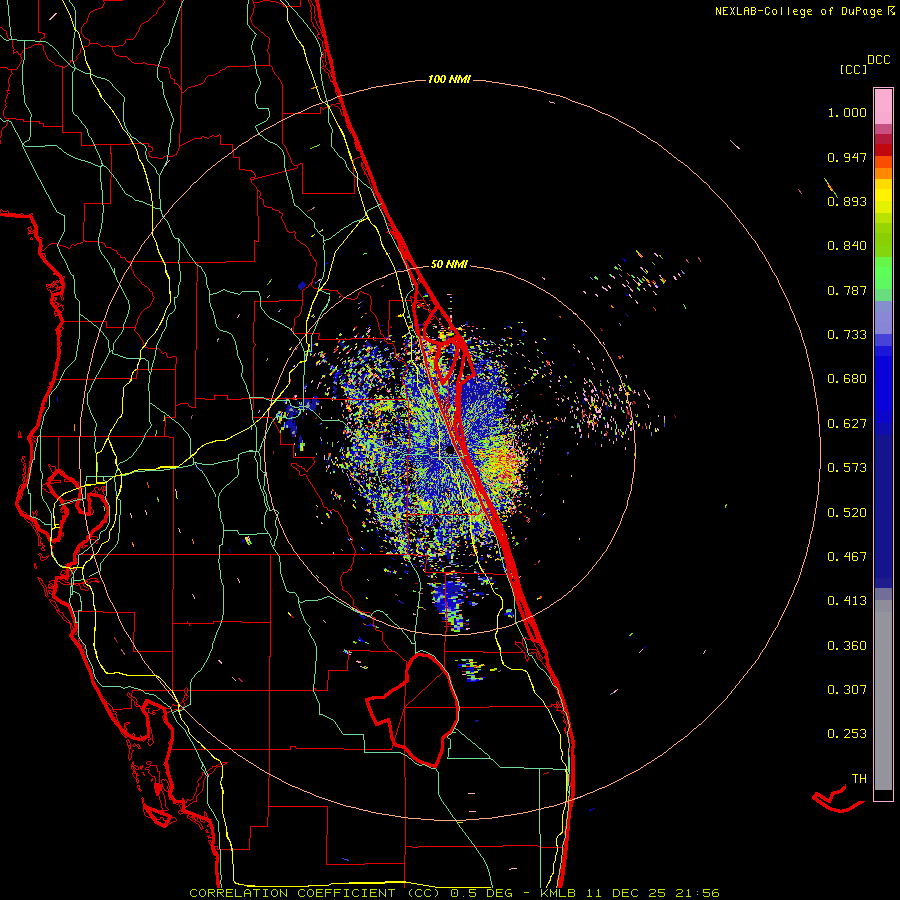Screen dimensions: 900x900
Task: Select the 0.733 scale value
Action: 847,335
